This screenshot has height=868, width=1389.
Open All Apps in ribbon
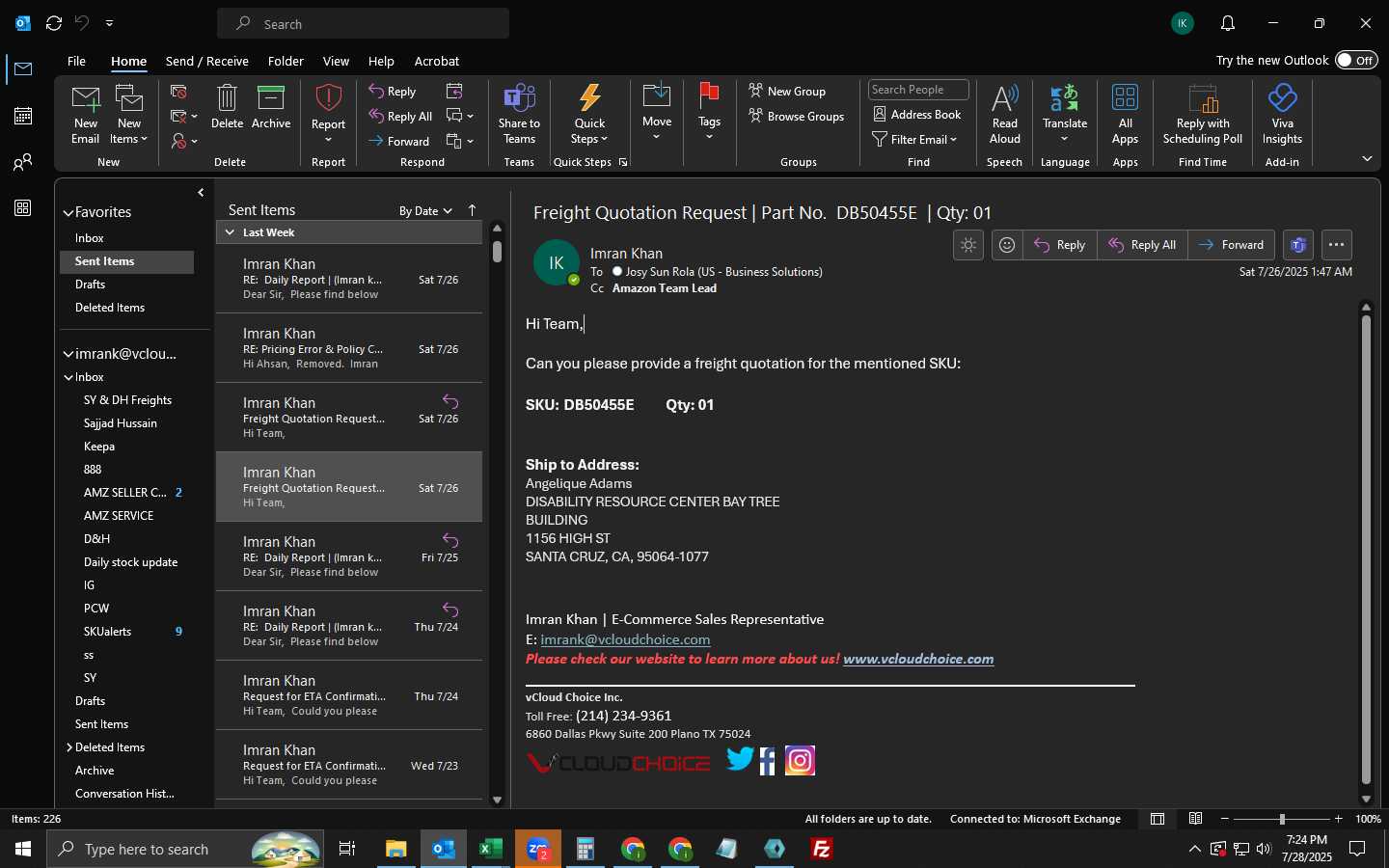[1125, 114]
